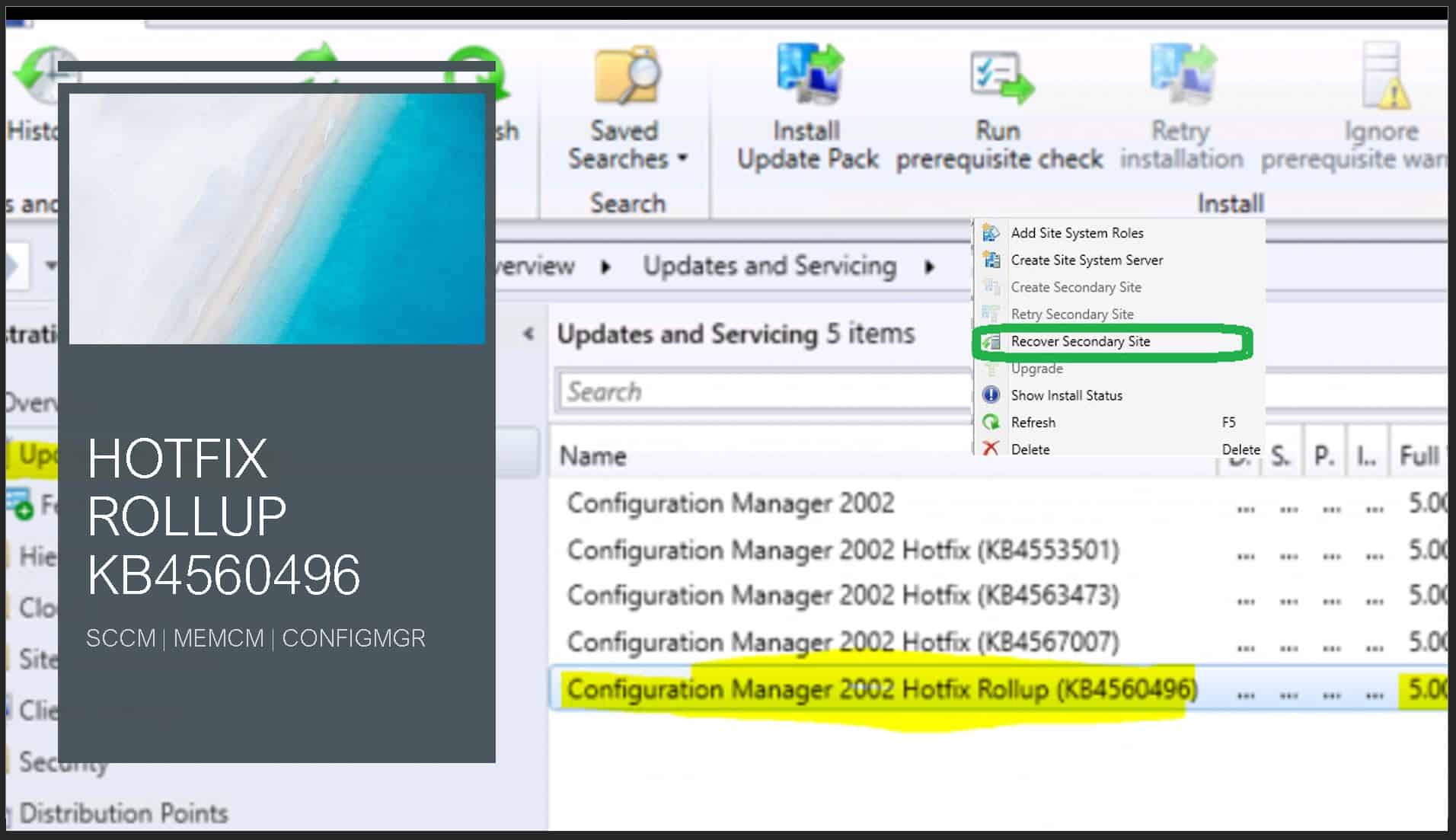Click the Name column header
This screenshot has width=1456, height=840.
pos(593,455)
